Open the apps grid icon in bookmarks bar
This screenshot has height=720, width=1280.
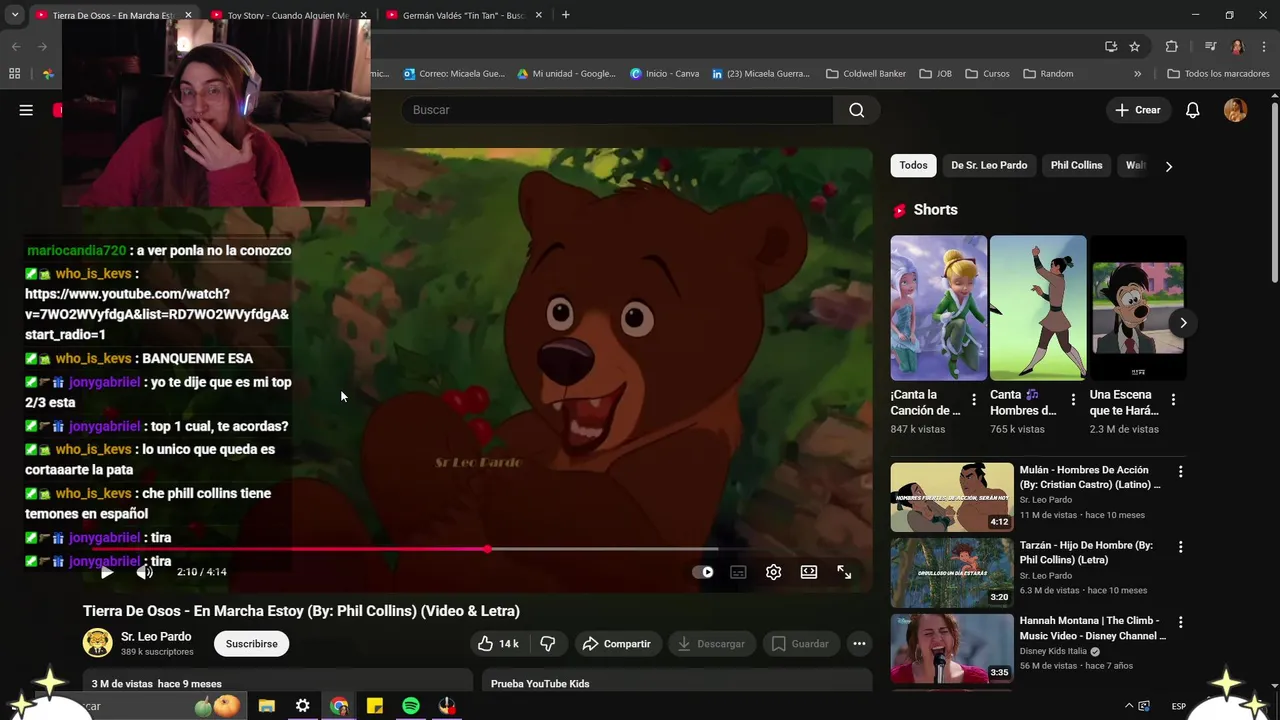click(x=15, y=73)
